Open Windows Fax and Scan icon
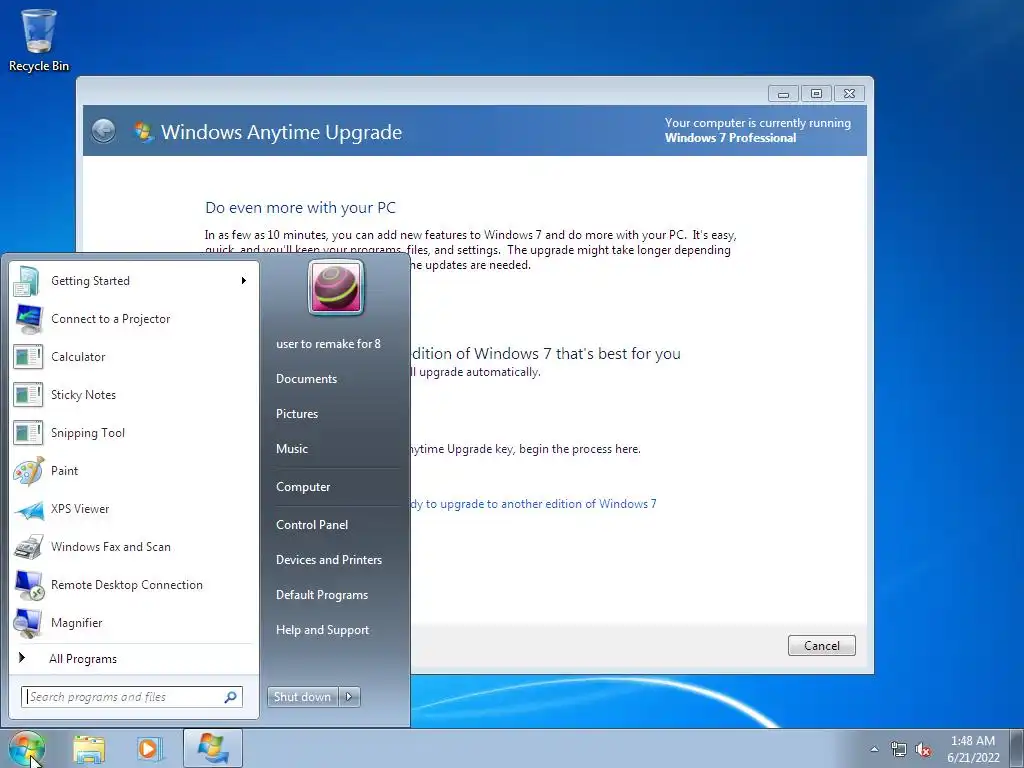 coord(28,547)
